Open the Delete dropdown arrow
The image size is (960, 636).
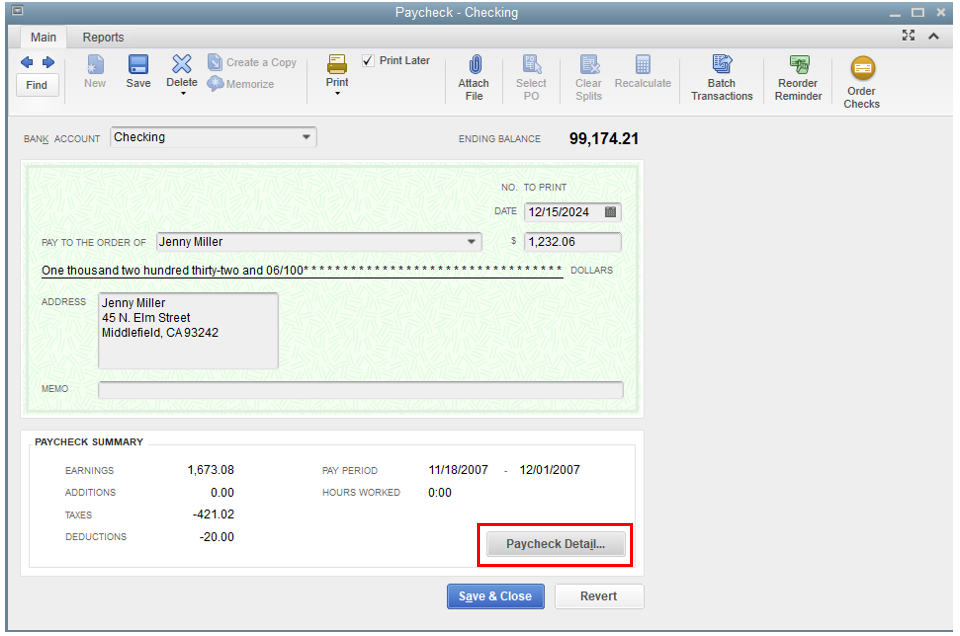click(181, 94)
